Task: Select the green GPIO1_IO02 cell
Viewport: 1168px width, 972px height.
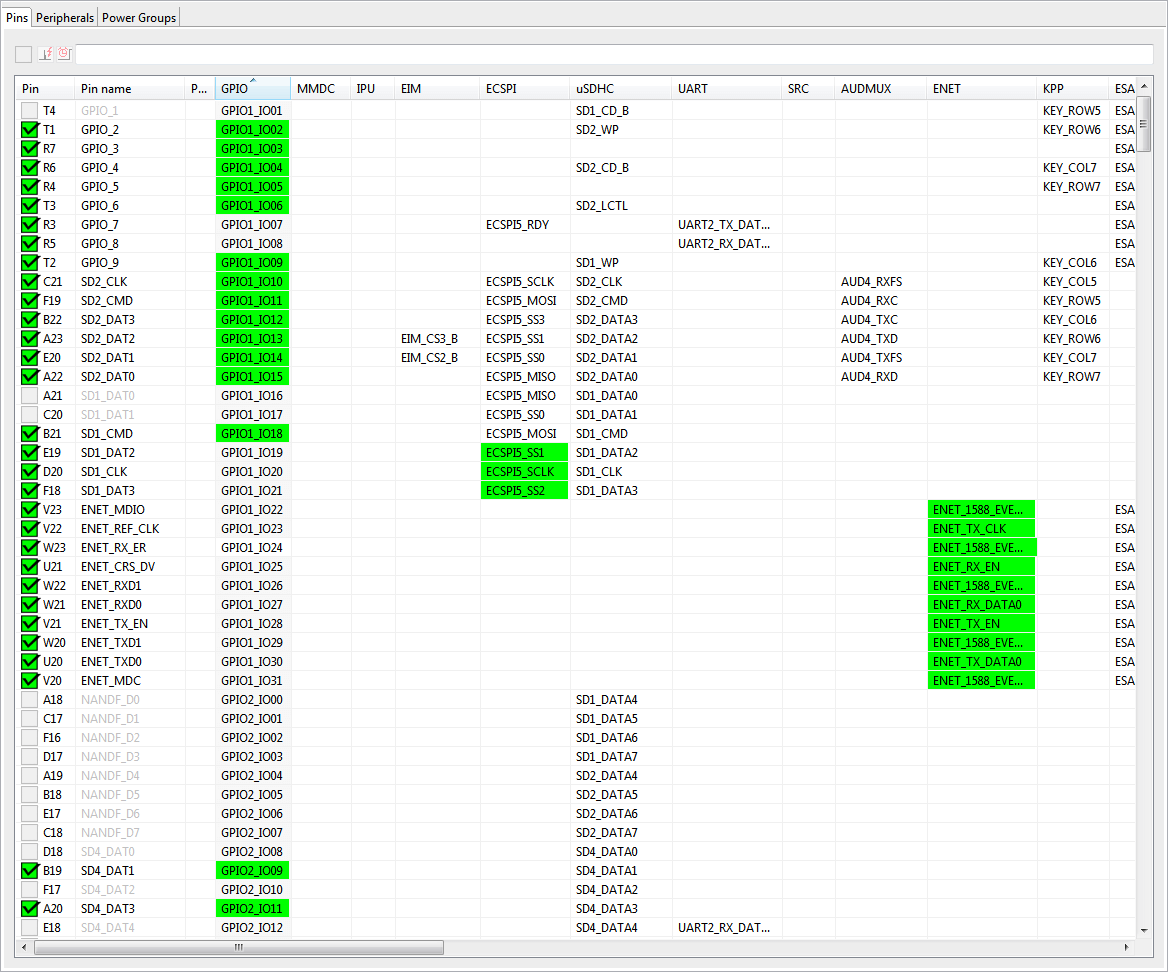Action: pos(252,130)
